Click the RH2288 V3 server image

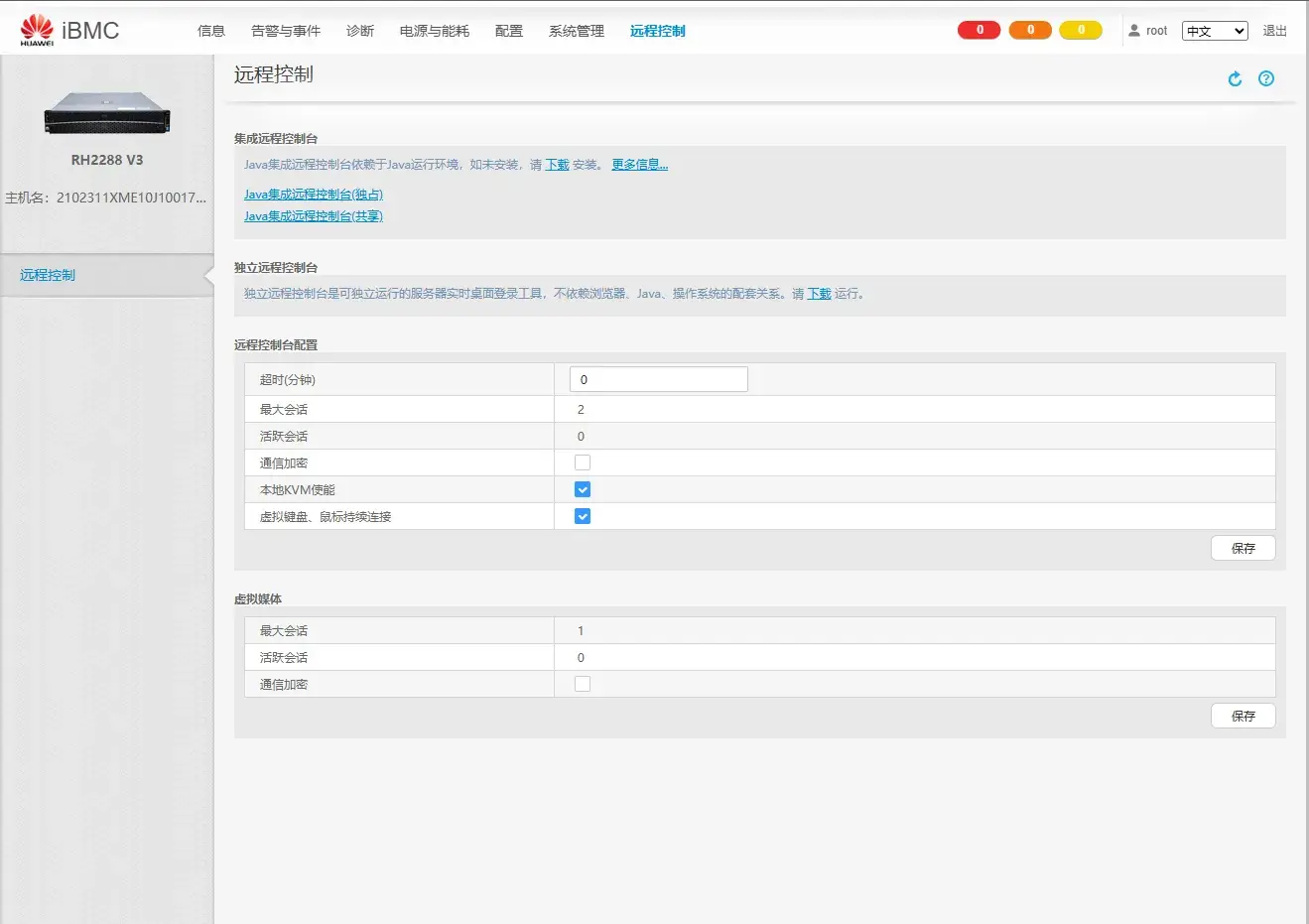tap(107, 114)
